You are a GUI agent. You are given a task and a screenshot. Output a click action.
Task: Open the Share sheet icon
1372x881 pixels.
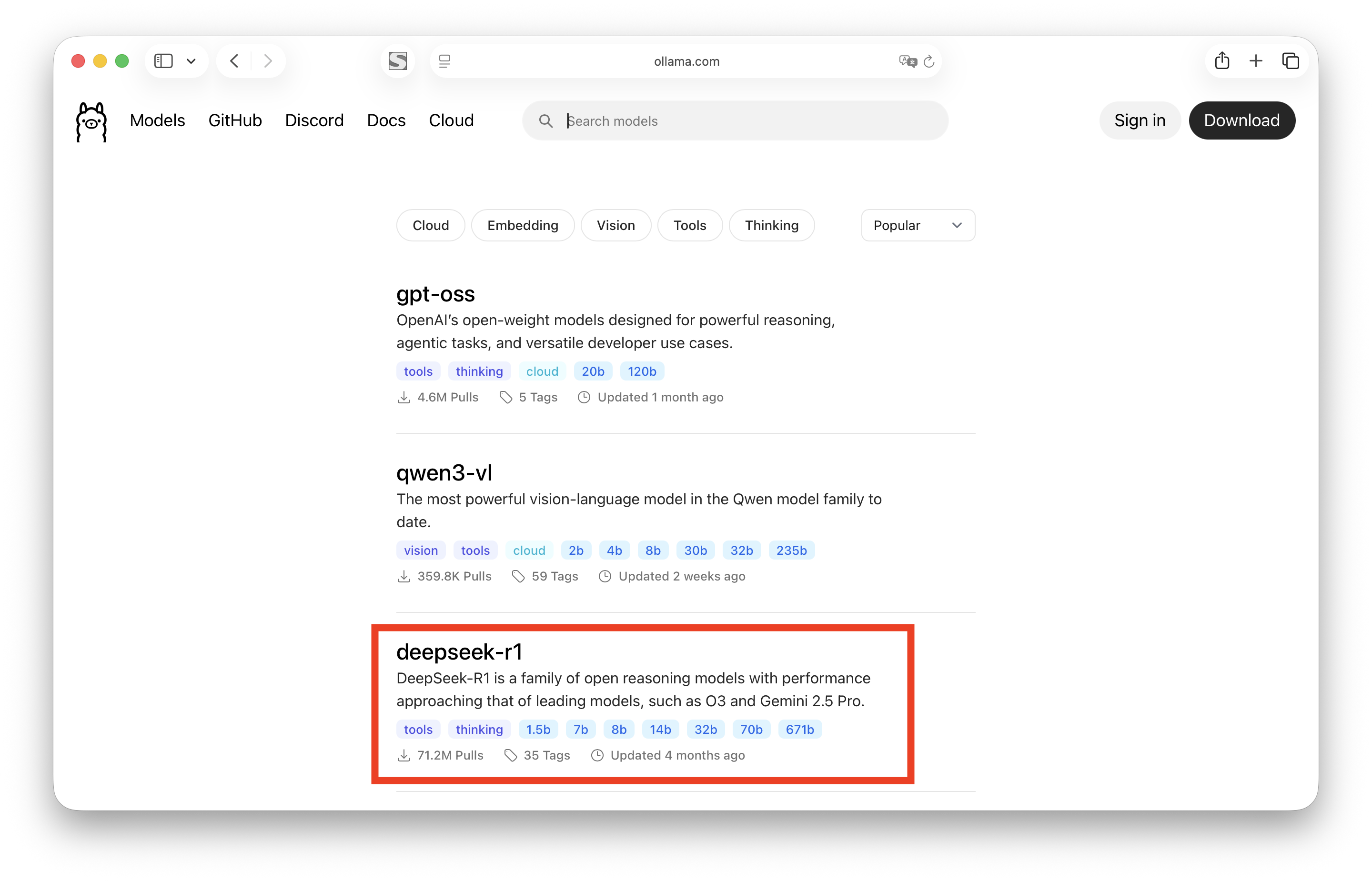[x=1221, y=60]
